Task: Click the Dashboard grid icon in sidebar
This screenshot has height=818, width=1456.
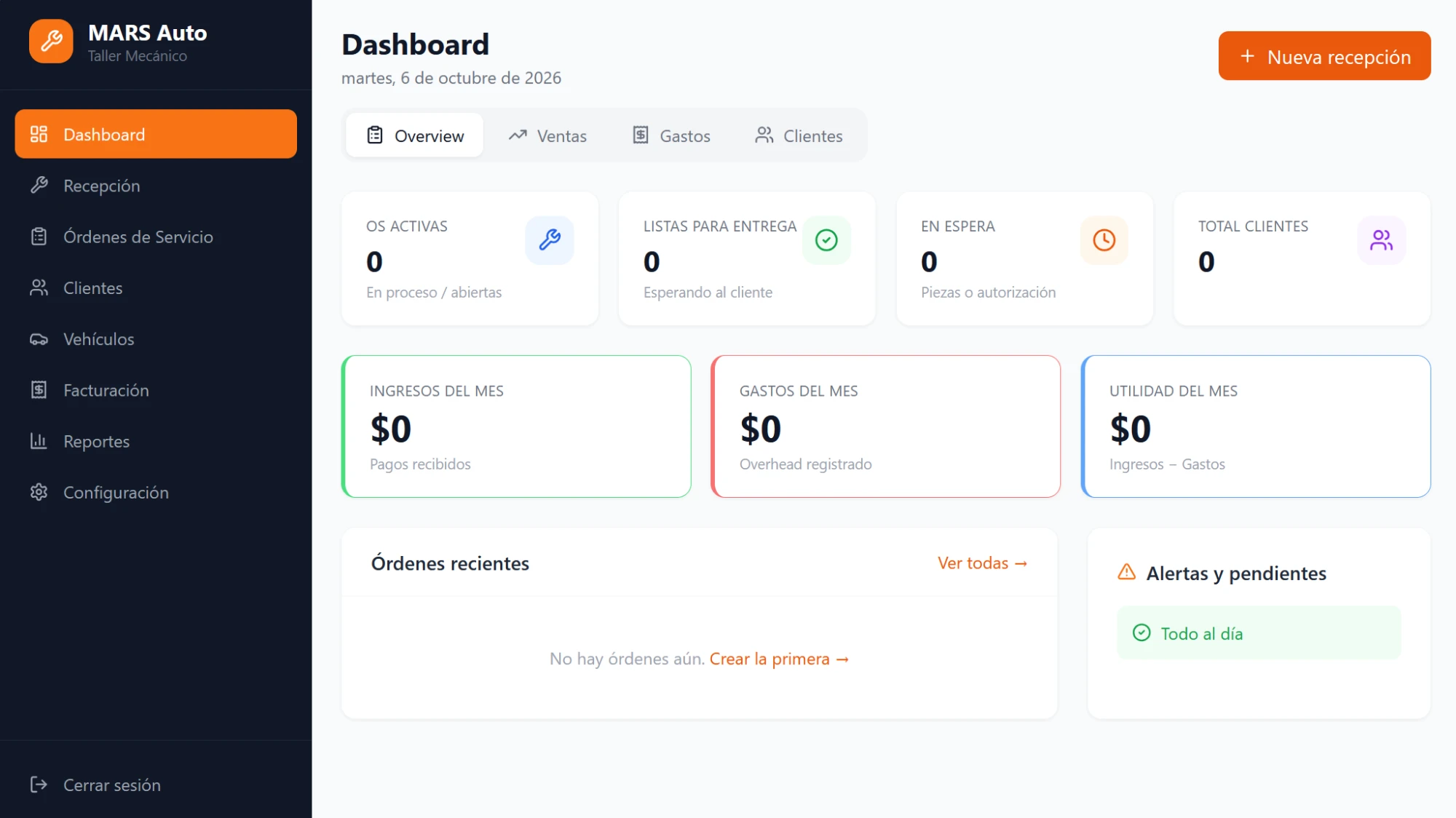Action: click(39, 134)
